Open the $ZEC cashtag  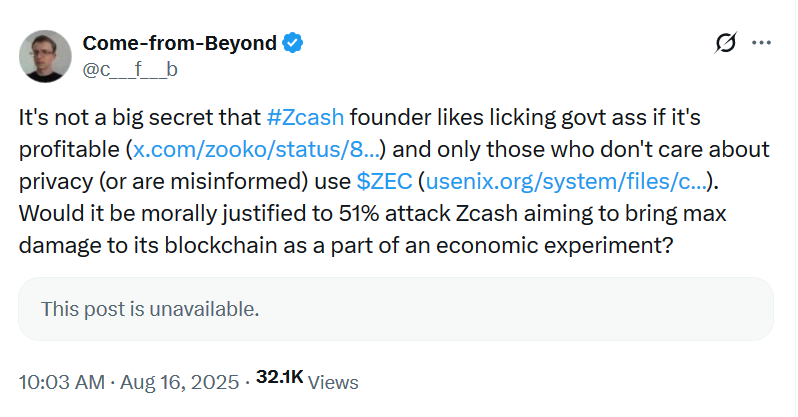click(x=384, y=183)
